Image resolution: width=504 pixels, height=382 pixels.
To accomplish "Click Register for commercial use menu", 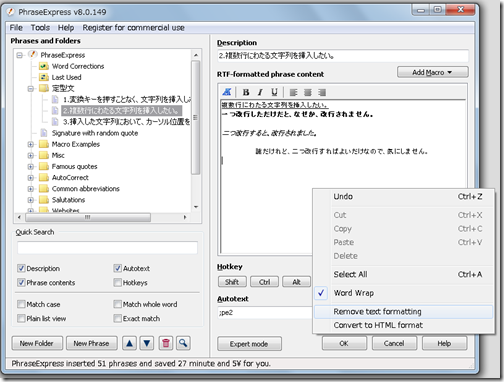I will 133,28.
